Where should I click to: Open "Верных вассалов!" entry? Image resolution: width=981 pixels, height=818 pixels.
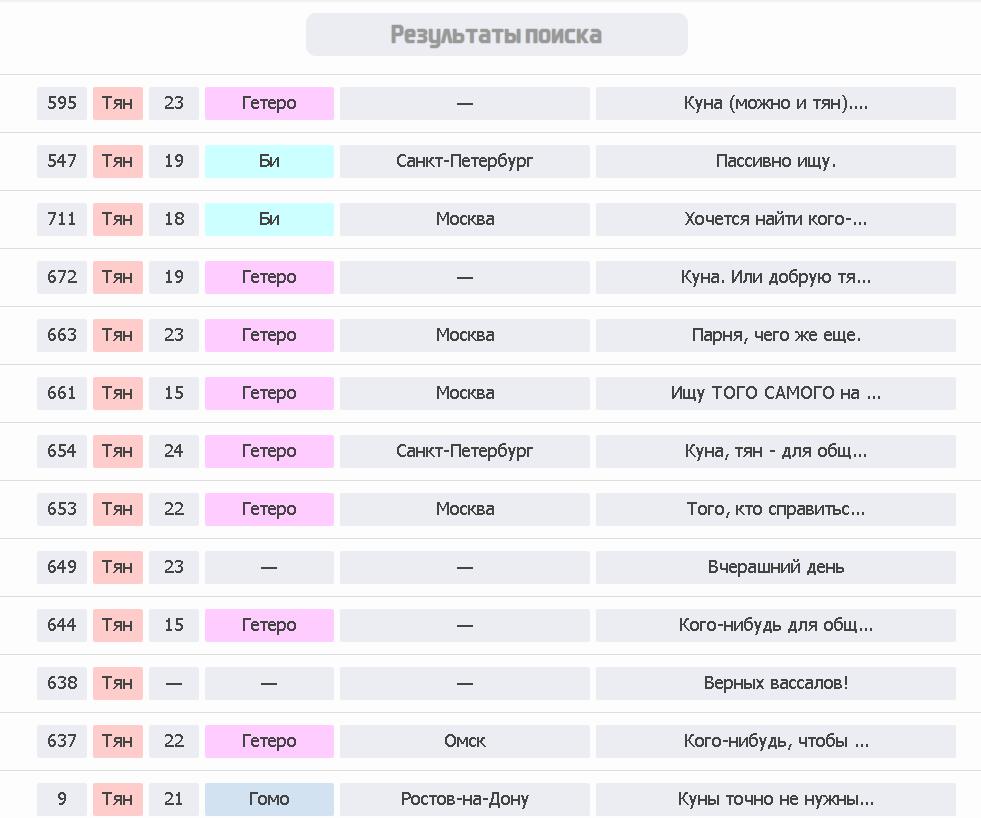coord(775,683)
